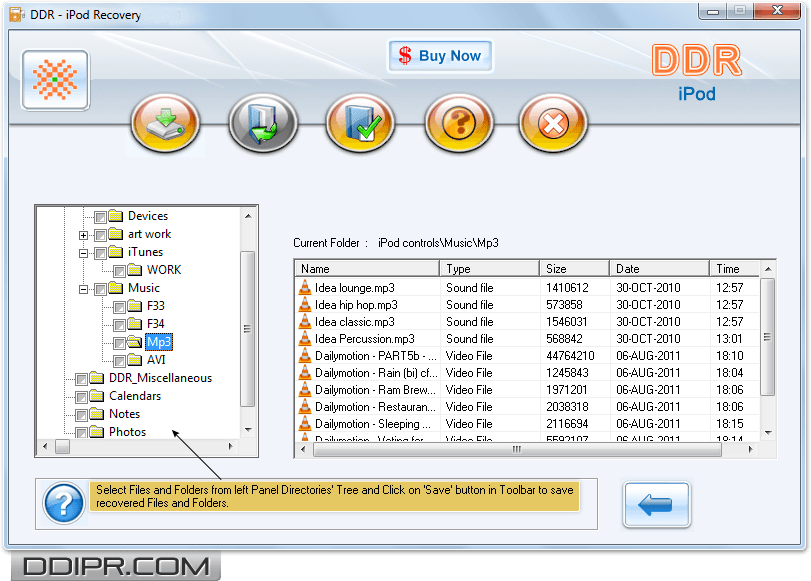Check the Notes folder checkbox

[x=81, y=415]
